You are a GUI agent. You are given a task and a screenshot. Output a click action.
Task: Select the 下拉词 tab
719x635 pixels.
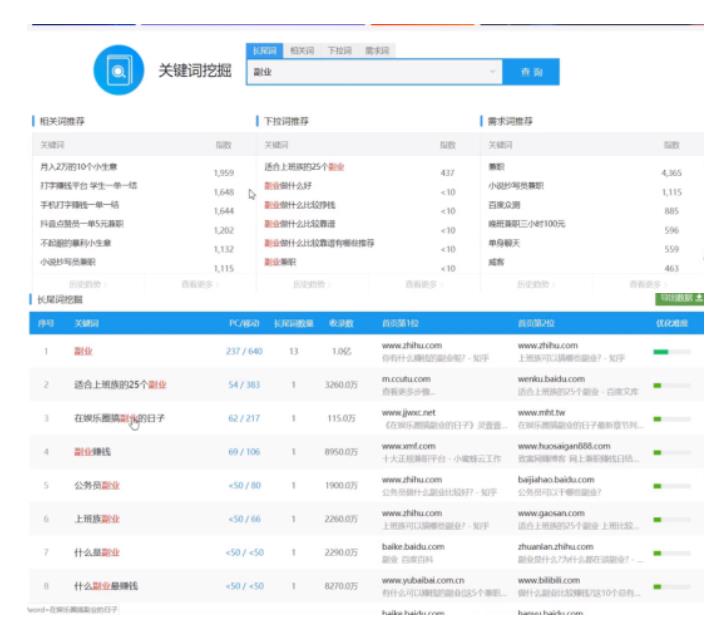point(339,50)
